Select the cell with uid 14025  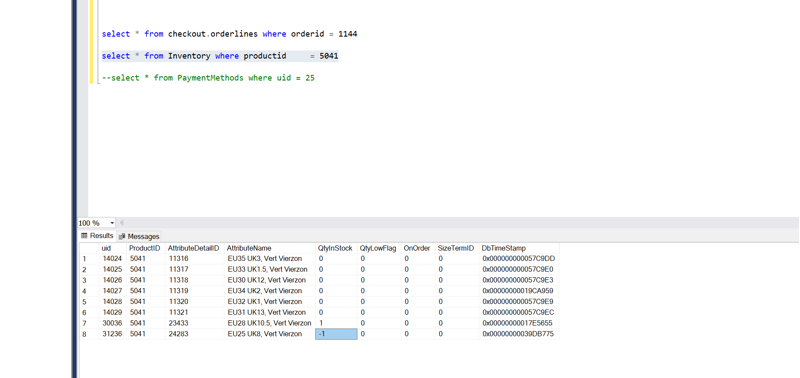tap(112, 269)
